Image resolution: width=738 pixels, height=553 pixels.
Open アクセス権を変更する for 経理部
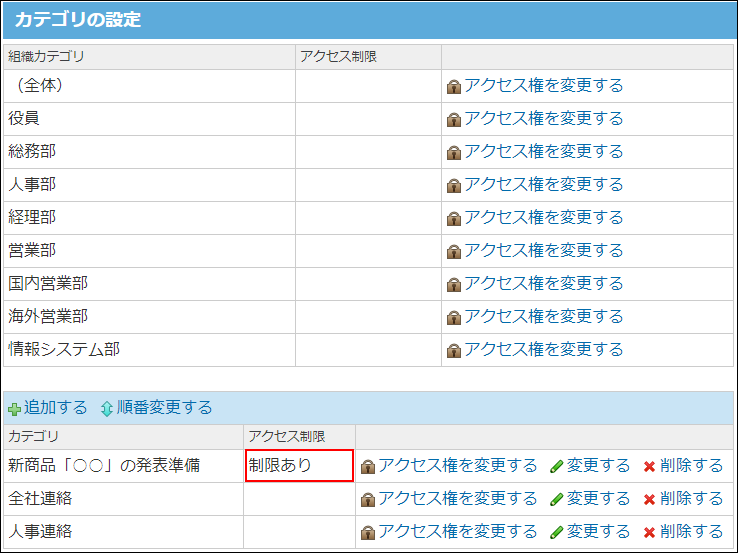click(544, 217)
